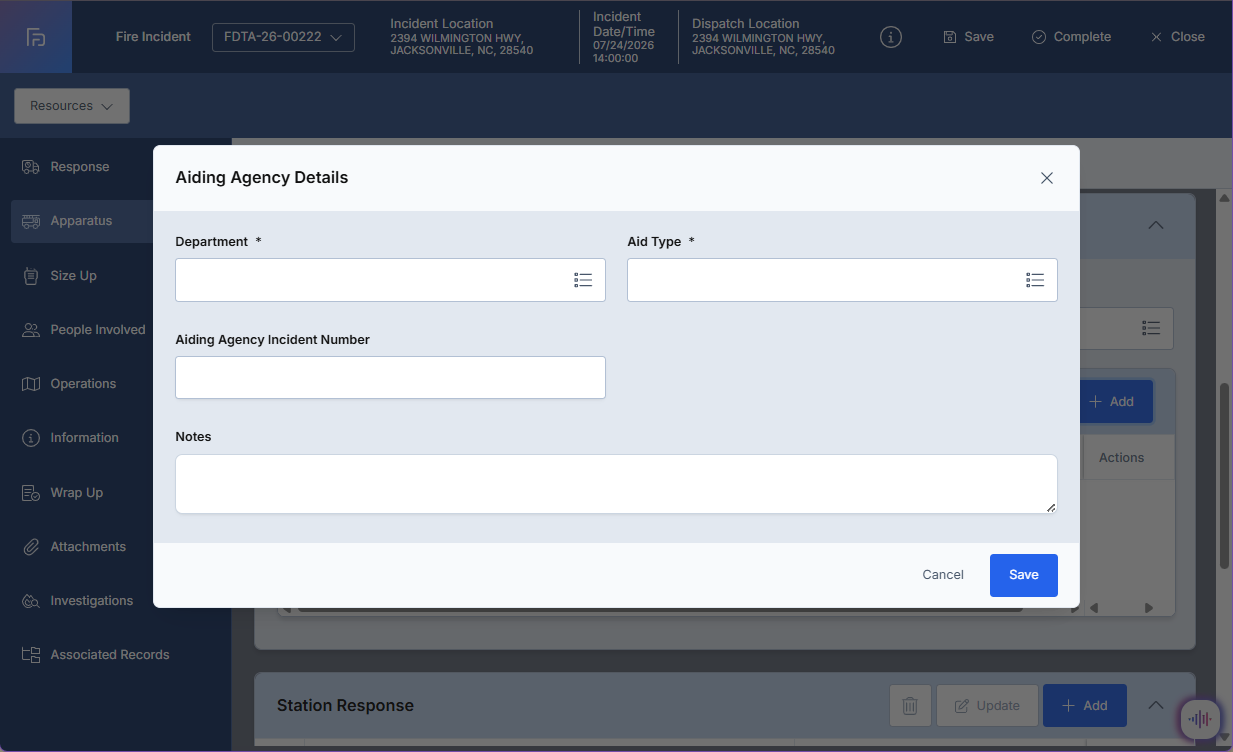Focus Aiding Agency Incident Number field

[x=390, y=378]
